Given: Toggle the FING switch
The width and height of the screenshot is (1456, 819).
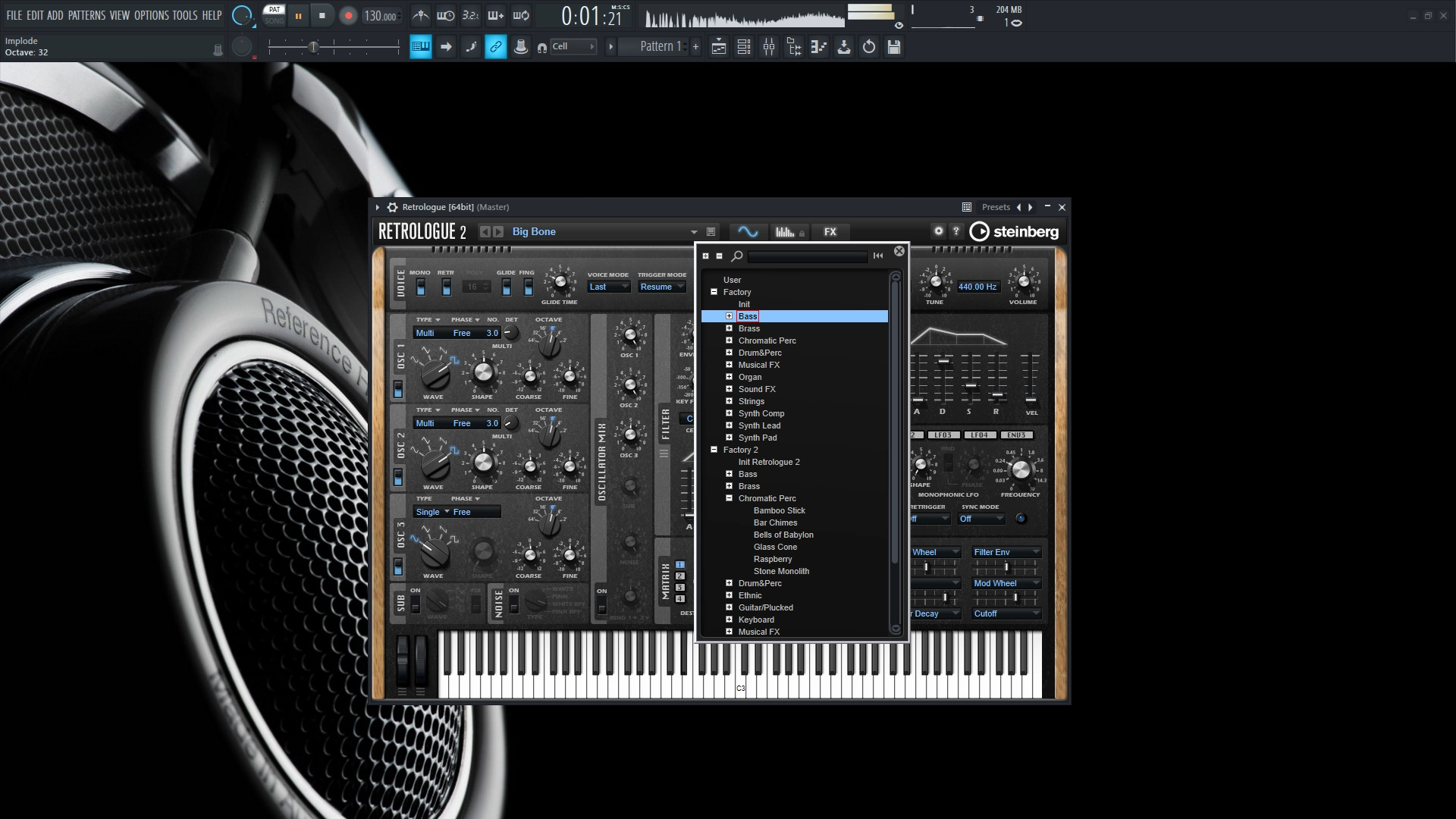Looking at the screenshot, I should tap(529, 287).
